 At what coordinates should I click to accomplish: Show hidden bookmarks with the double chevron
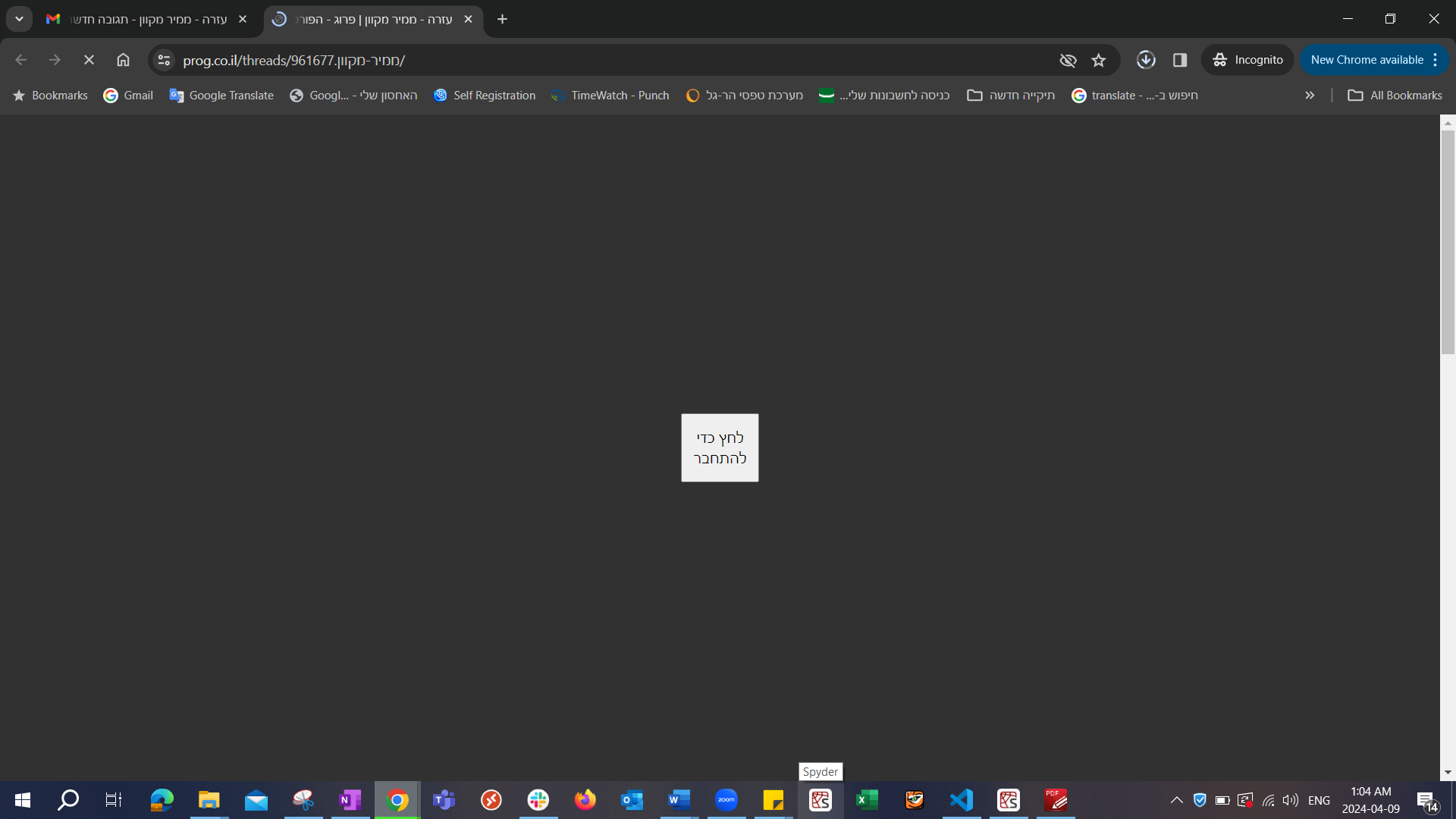(x=1309, y=96)
